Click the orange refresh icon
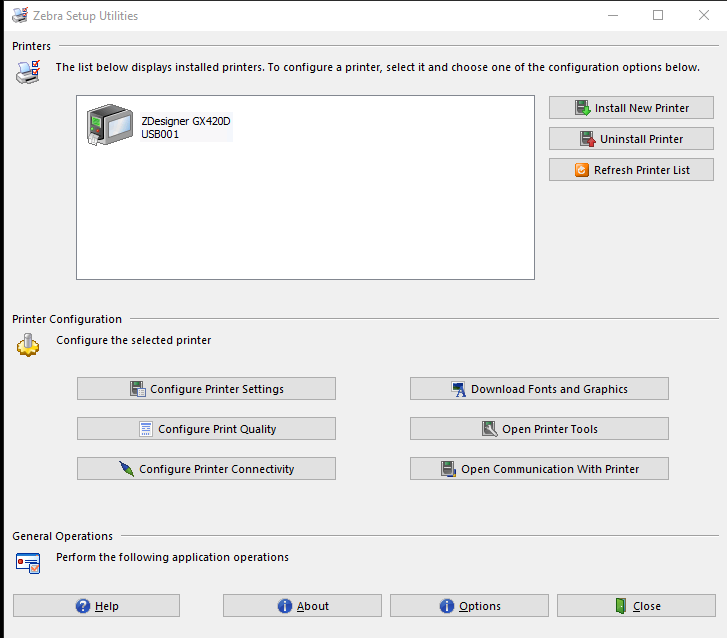 pos(582,170)
